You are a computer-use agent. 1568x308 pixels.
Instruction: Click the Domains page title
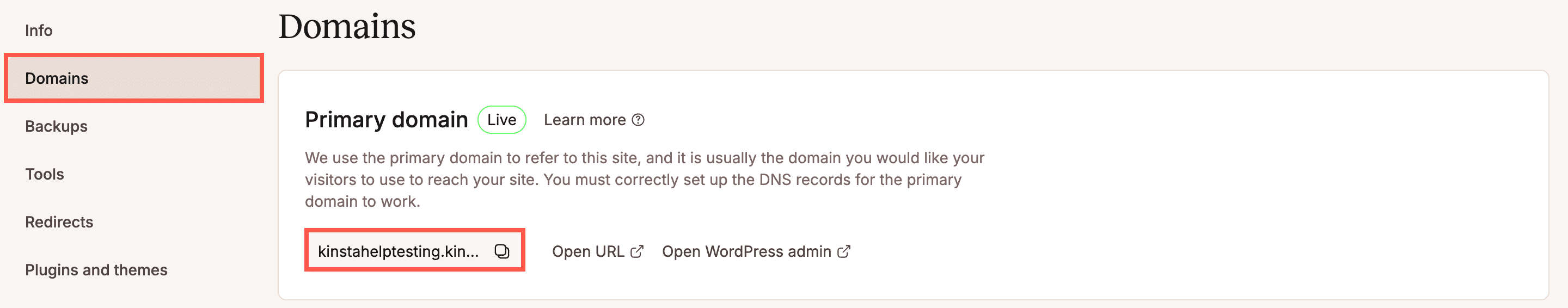pos(347,27)
